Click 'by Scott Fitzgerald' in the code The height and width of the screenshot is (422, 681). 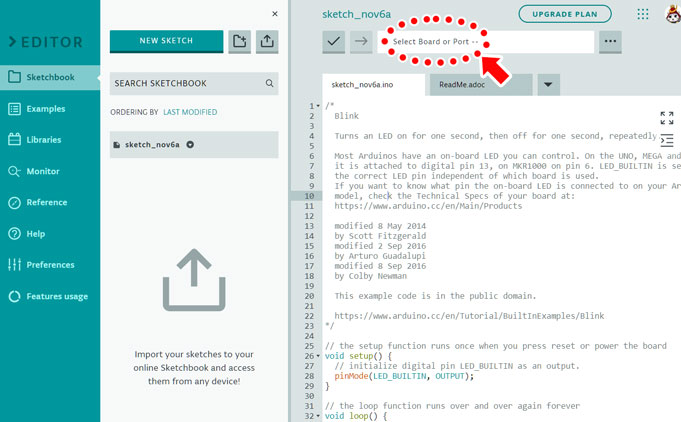[x=380, y=236]
